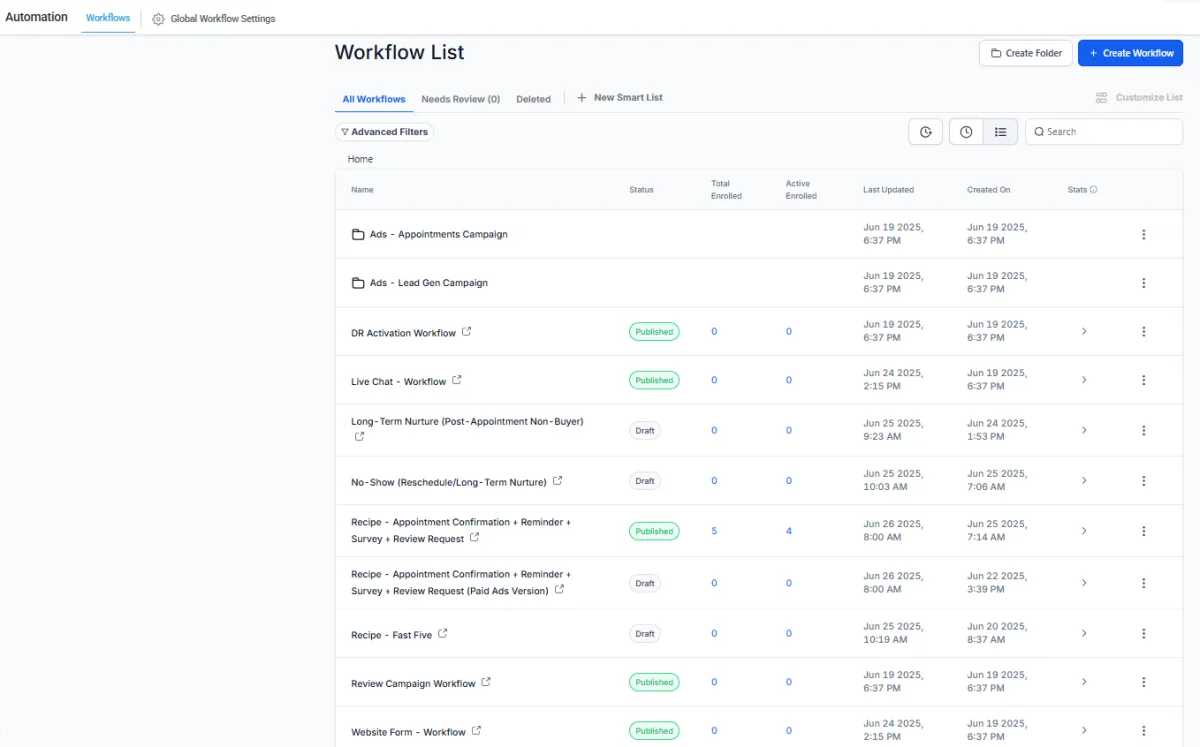Screen dimensions: 1200x747
Task: Open the Ads - Appointments Campaign folder
Action: pos(439,235)
